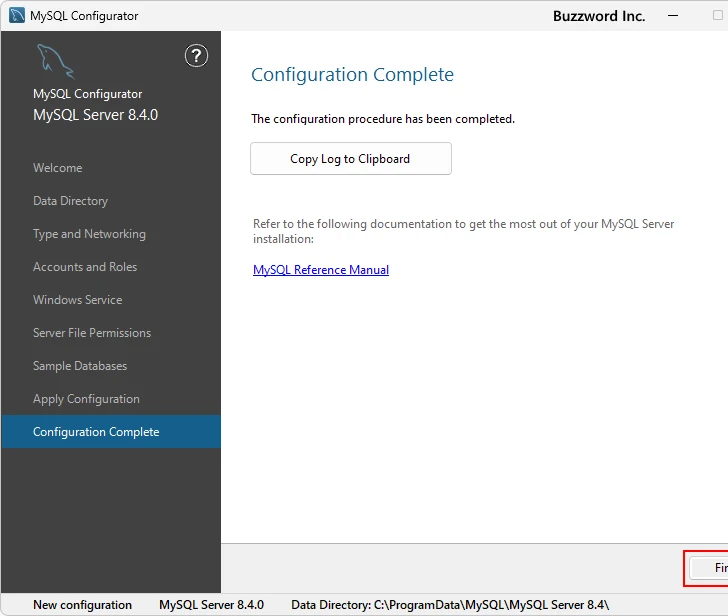Click 'The configuration procedure has been completed.' text
Screen dimensions: 728x616
pos(383,119)
